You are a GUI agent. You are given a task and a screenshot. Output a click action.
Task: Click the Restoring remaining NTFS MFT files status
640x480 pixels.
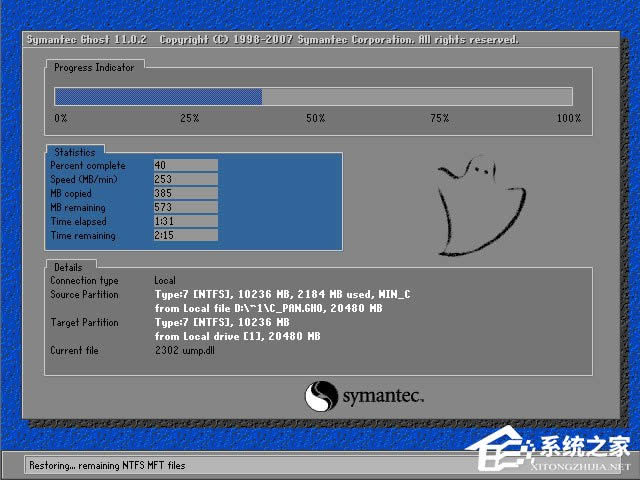(x=107, y=465)
